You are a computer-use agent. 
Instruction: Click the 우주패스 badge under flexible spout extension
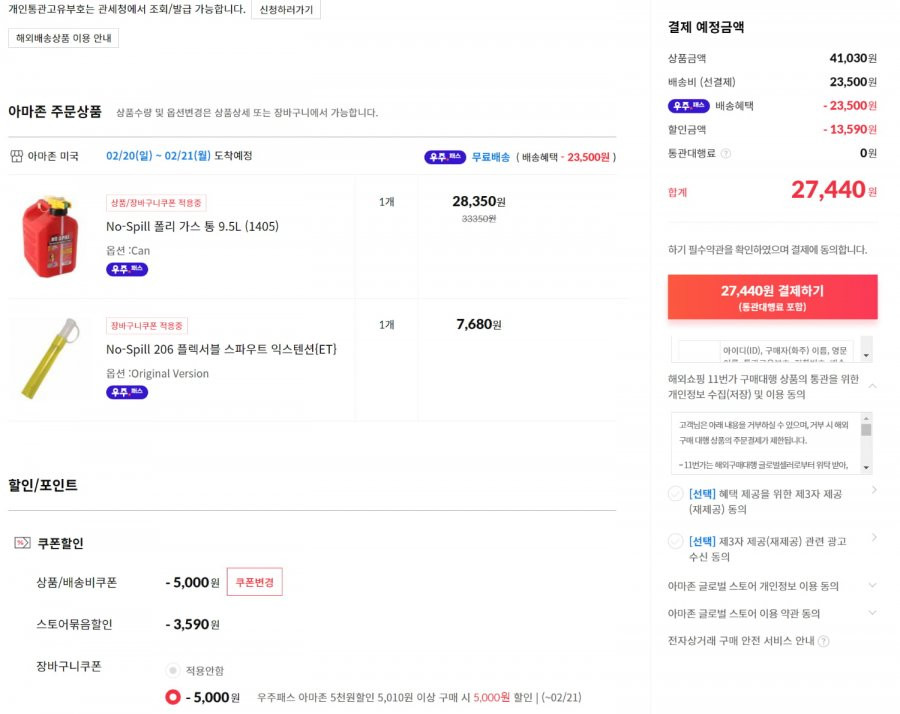click(127, 392)
